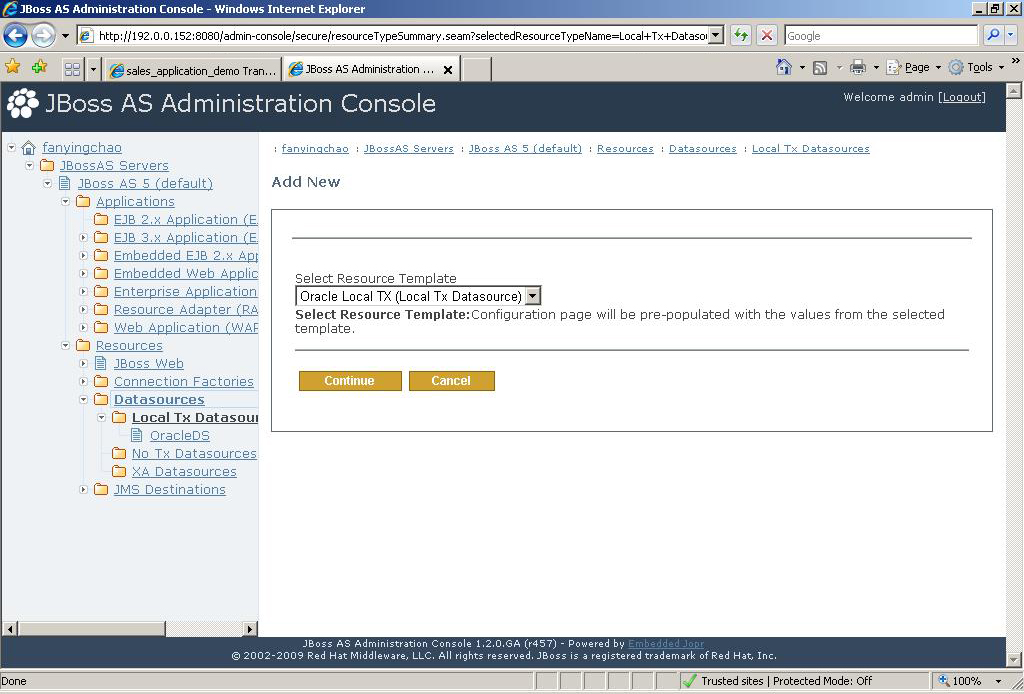
Task: Click the Tools gear icon
Action: 956,67
